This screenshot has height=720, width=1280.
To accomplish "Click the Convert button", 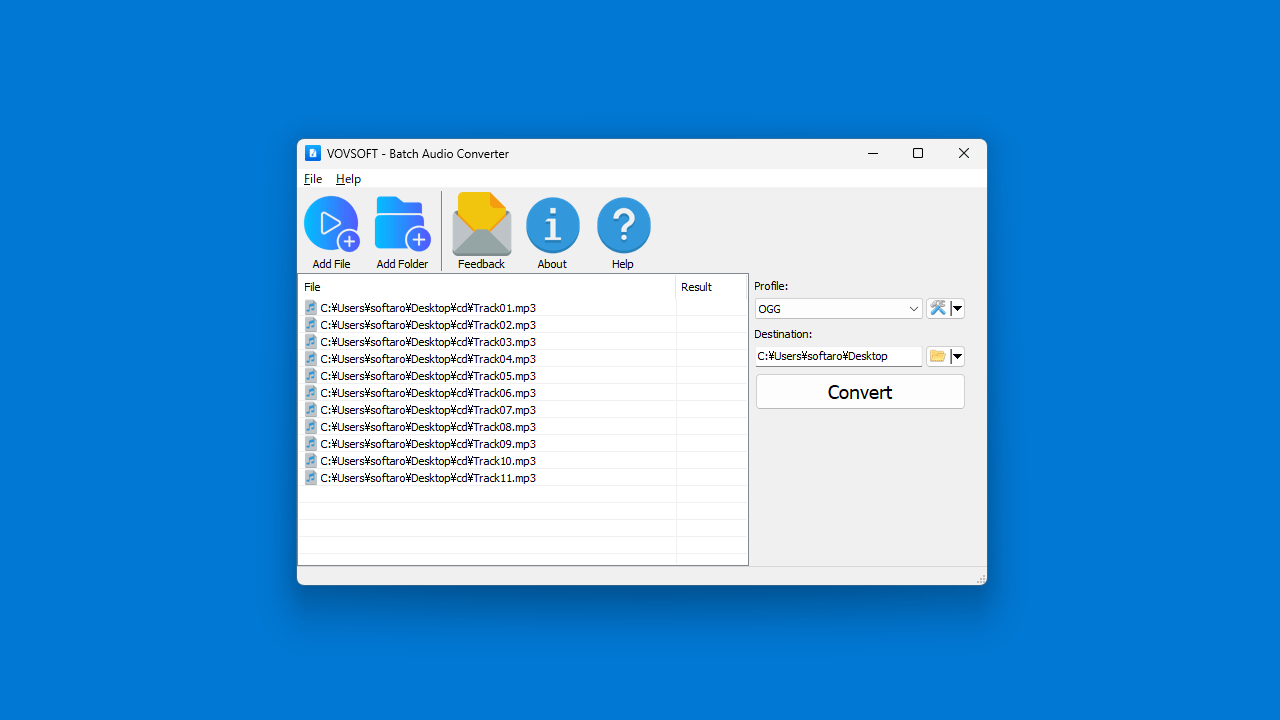I will pos(860,392).
